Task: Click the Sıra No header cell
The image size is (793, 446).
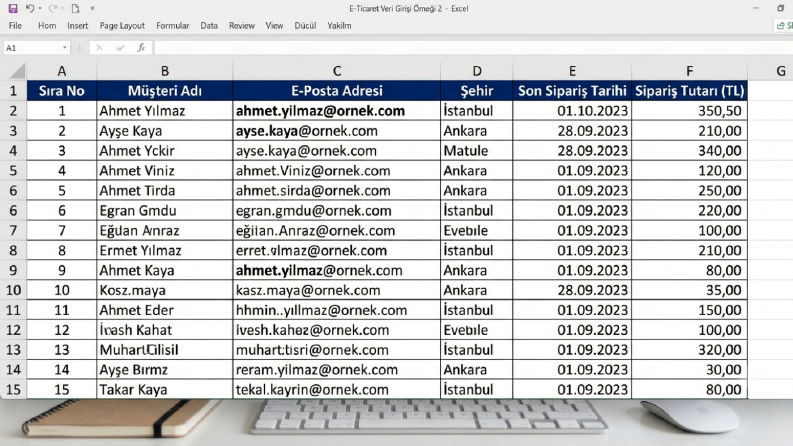Action: [62, 91]
